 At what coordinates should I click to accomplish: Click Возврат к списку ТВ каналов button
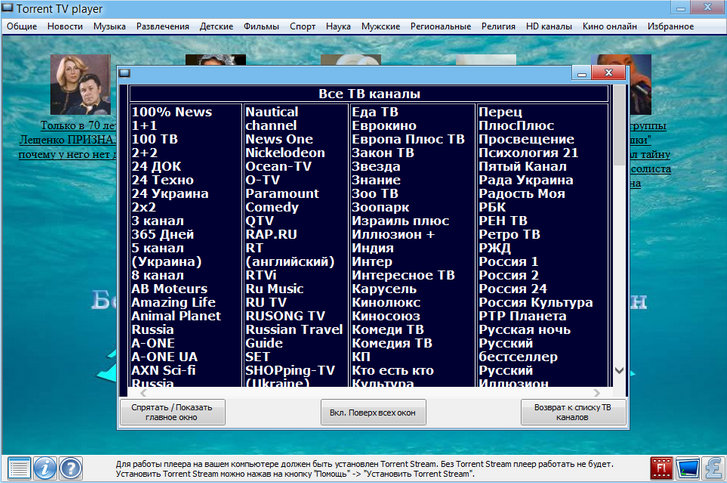pos(573,412)
